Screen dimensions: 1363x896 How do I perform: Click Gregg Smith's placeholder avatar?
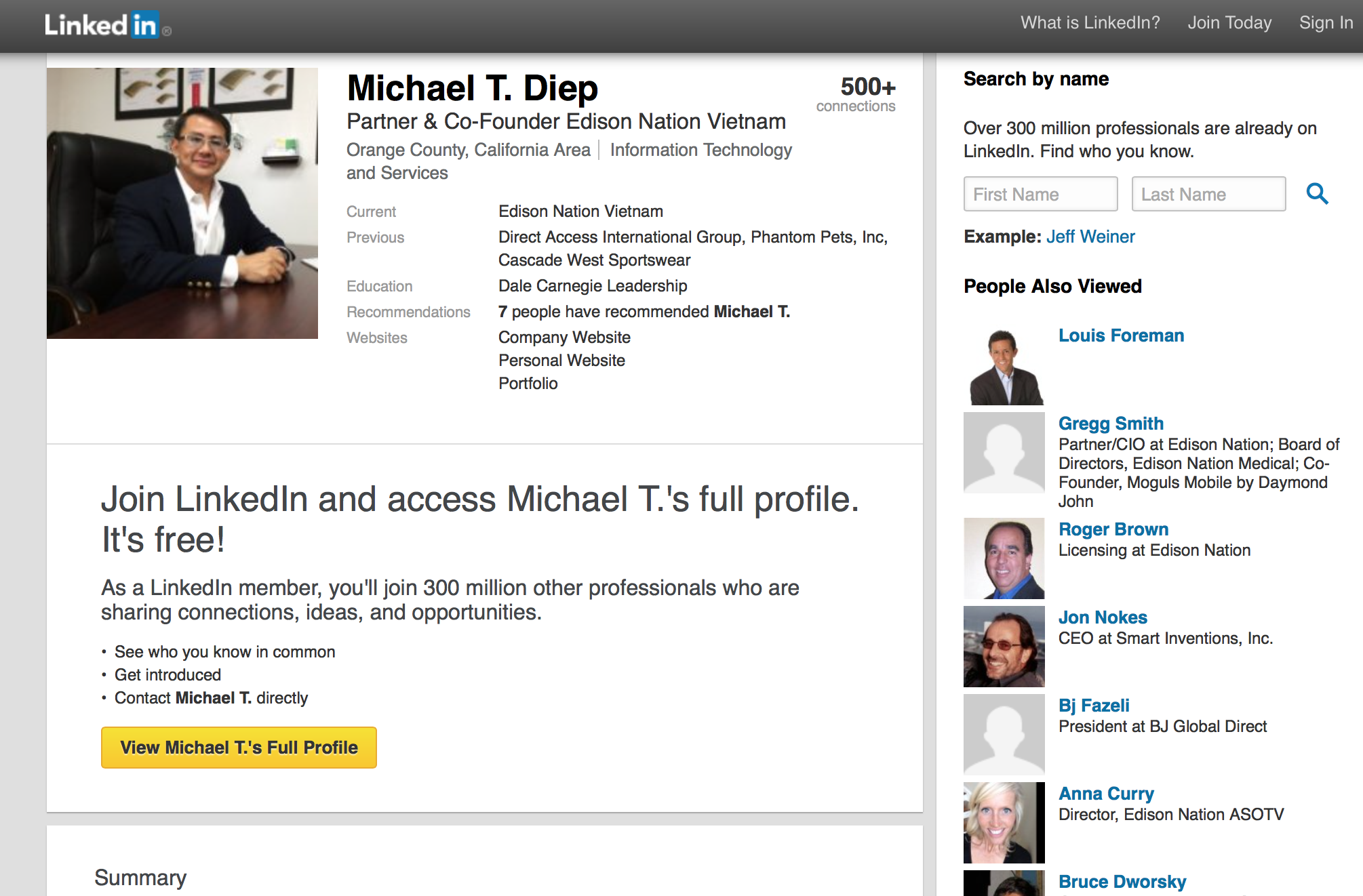(x=1004, y=453)
